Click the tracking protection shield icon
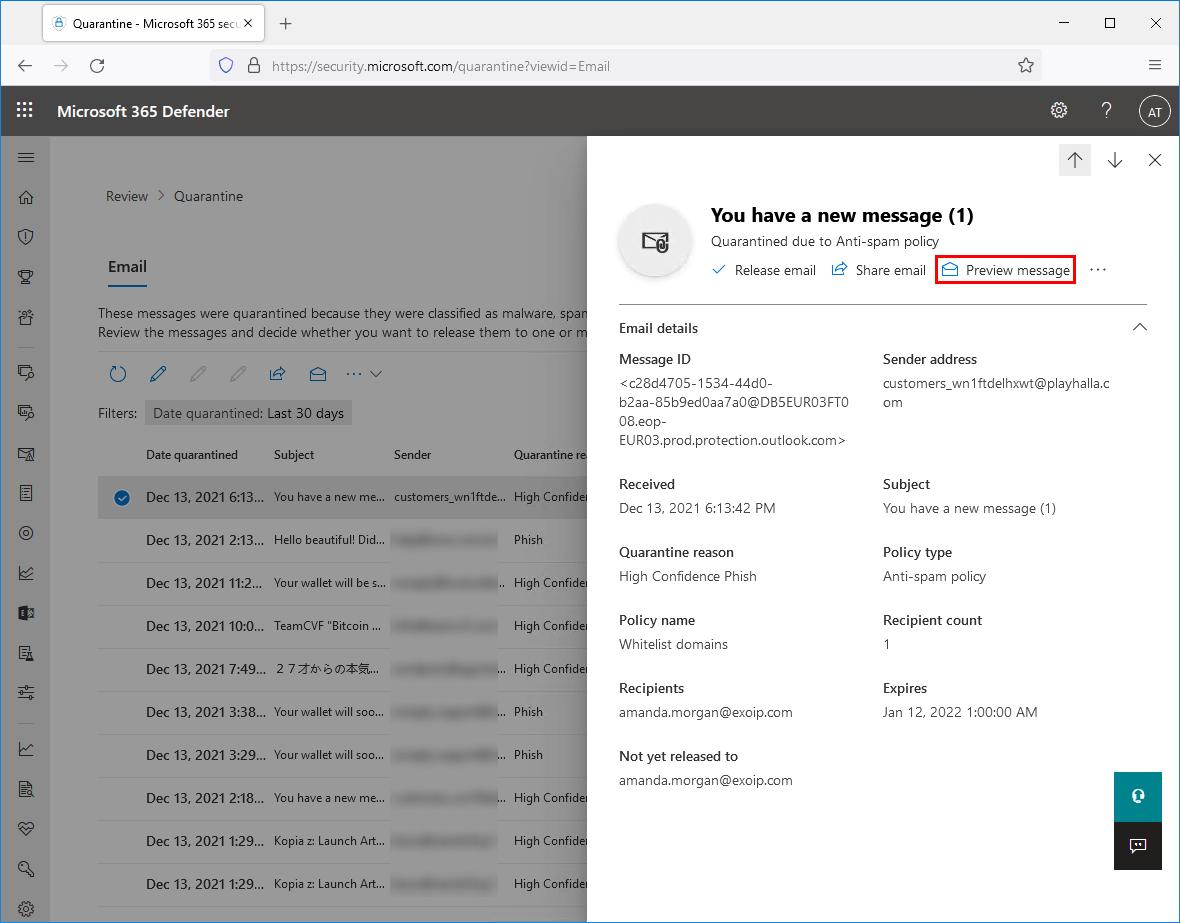Screen dimensions: 1180x923 click(226, 65)
